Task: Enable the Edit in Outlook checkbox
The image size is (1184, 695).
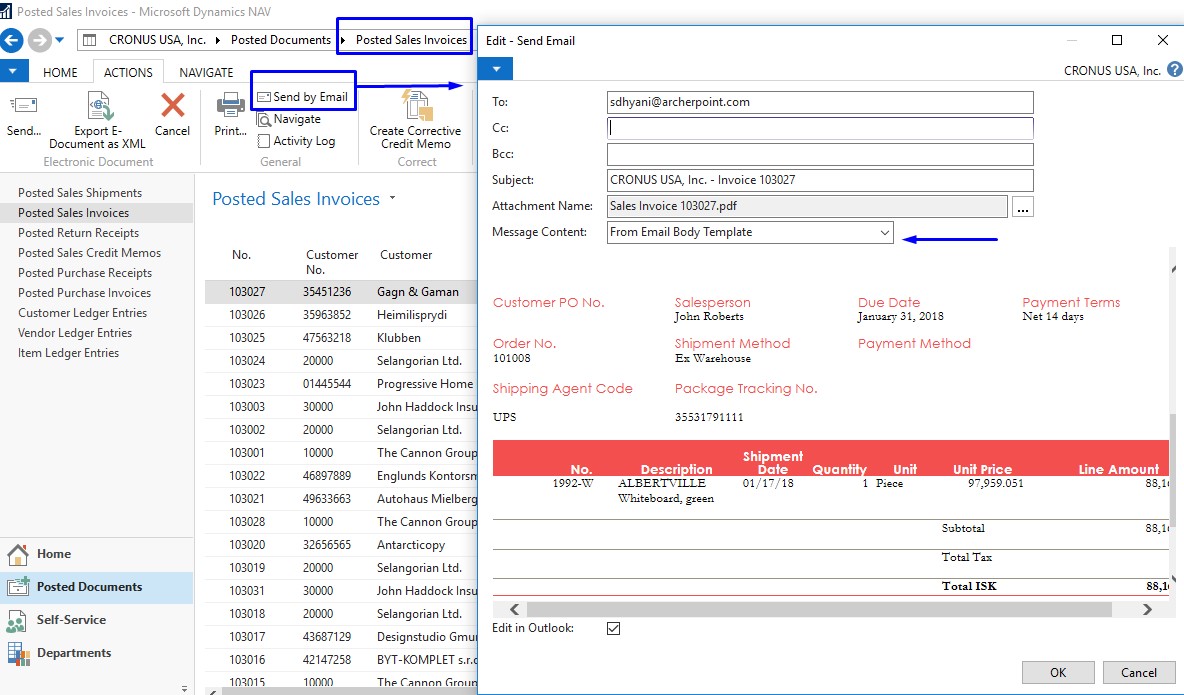Action: pos(614,628)
